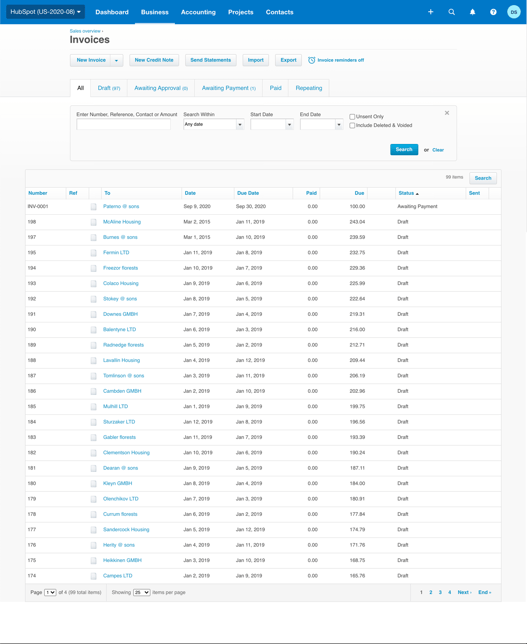Enable the Unsent Only checkbox
Viewport: 527px width, 644px height.
[x=352, y=117]
